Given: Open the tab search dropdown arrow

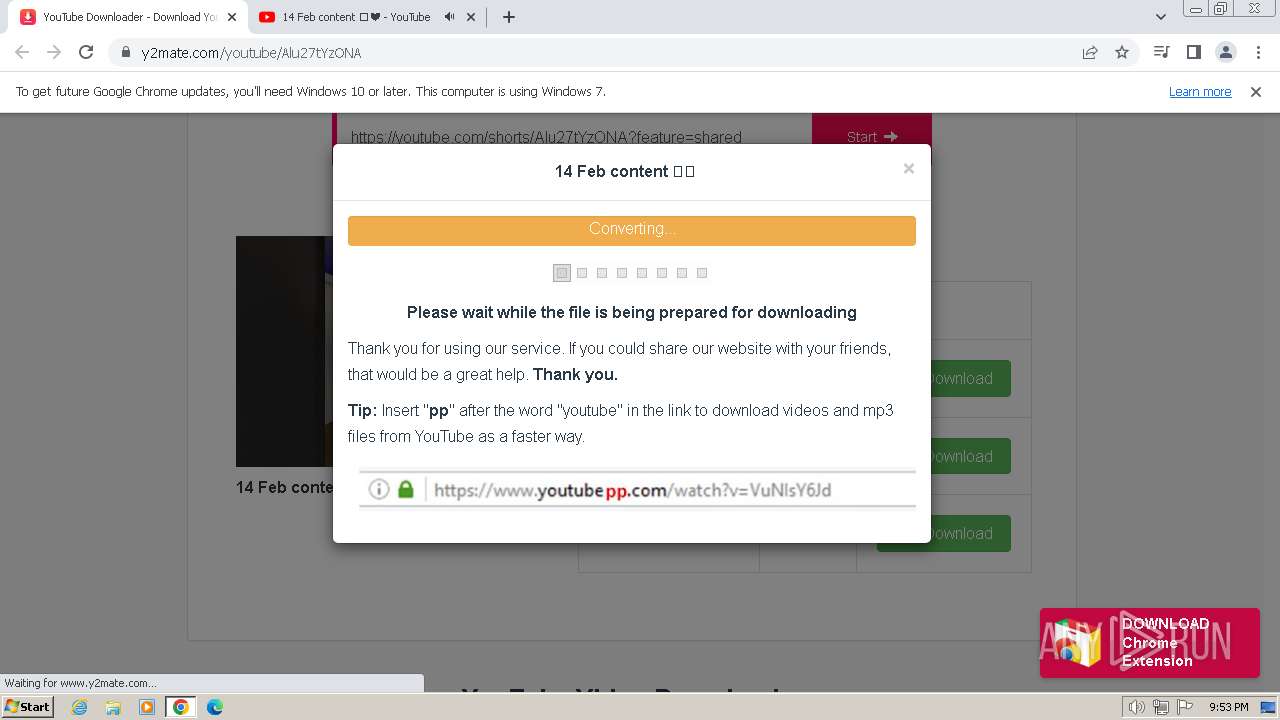Looking at the screenshot, I should click(x=1160, y=17).
